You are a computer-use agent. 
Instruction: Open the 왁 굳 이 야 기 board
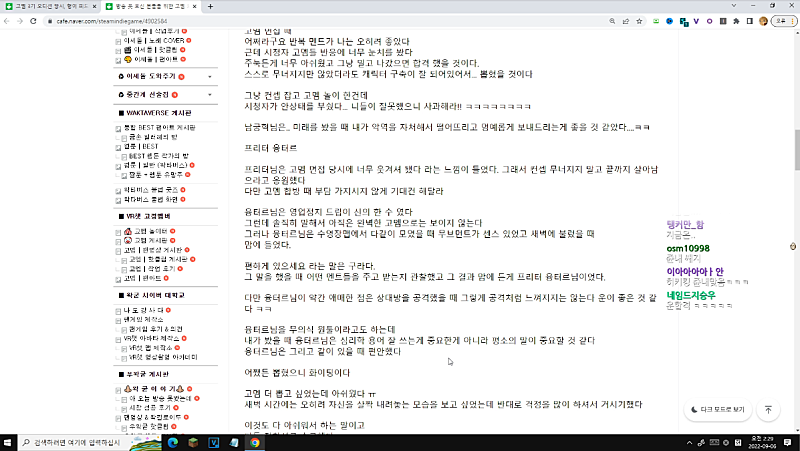pyautogui.click(x=155, y=389)
